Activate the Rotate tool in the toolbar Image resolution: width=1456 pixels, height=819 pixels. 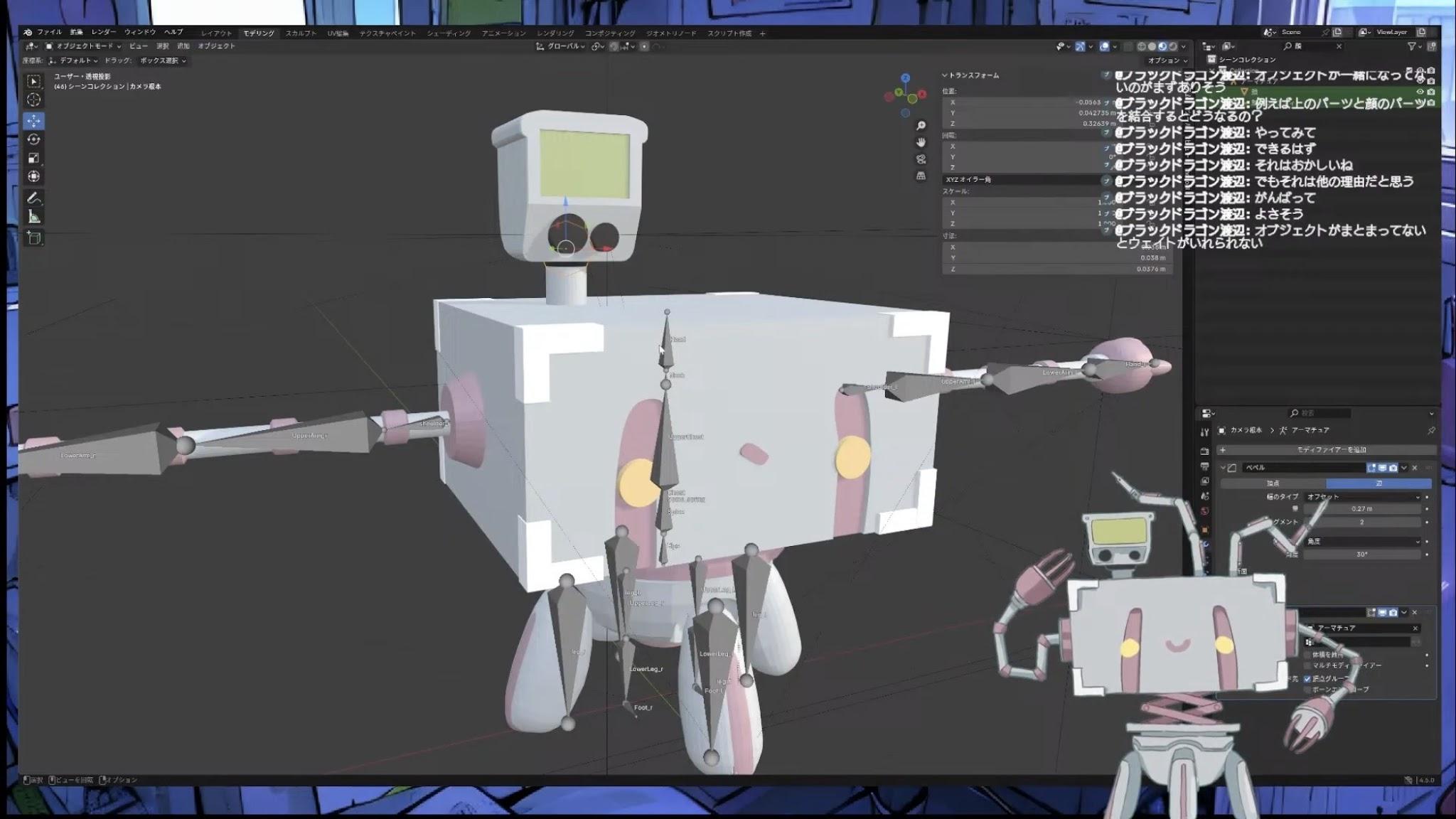(33, 139)
